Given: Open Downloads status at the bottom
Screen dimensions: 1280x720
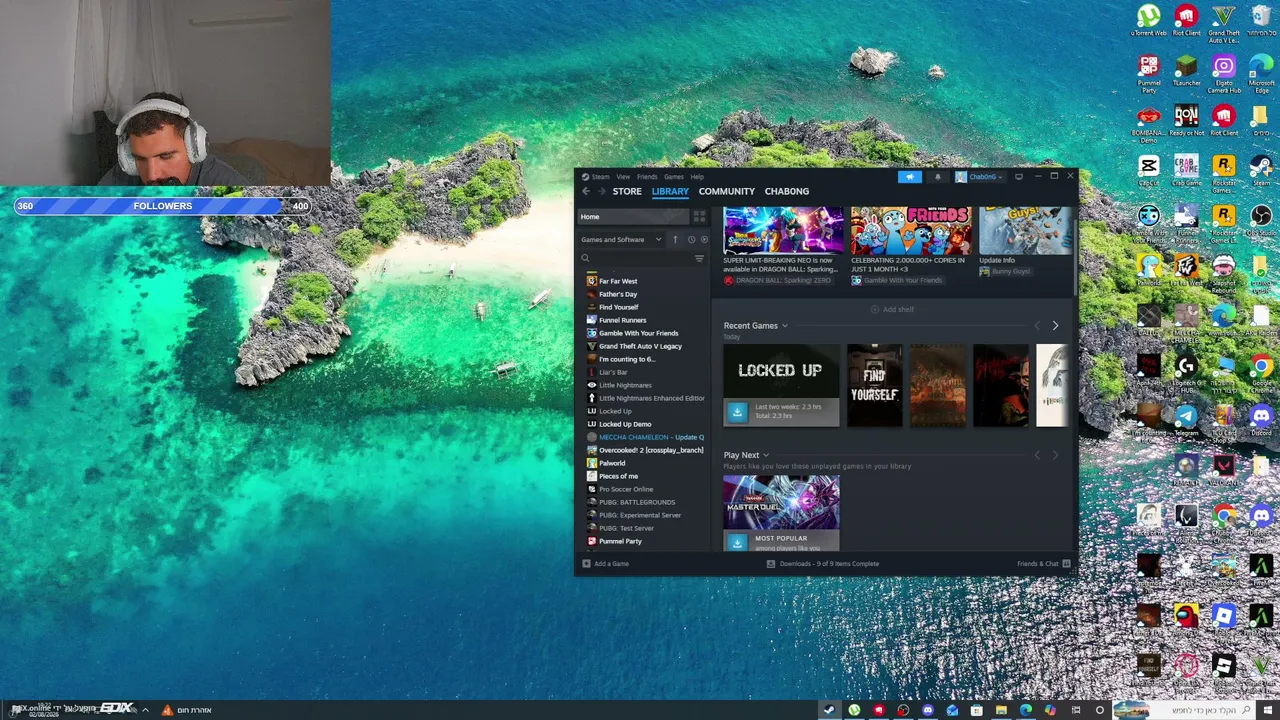Looking at the screenshot, I should [x=823, y=564].
